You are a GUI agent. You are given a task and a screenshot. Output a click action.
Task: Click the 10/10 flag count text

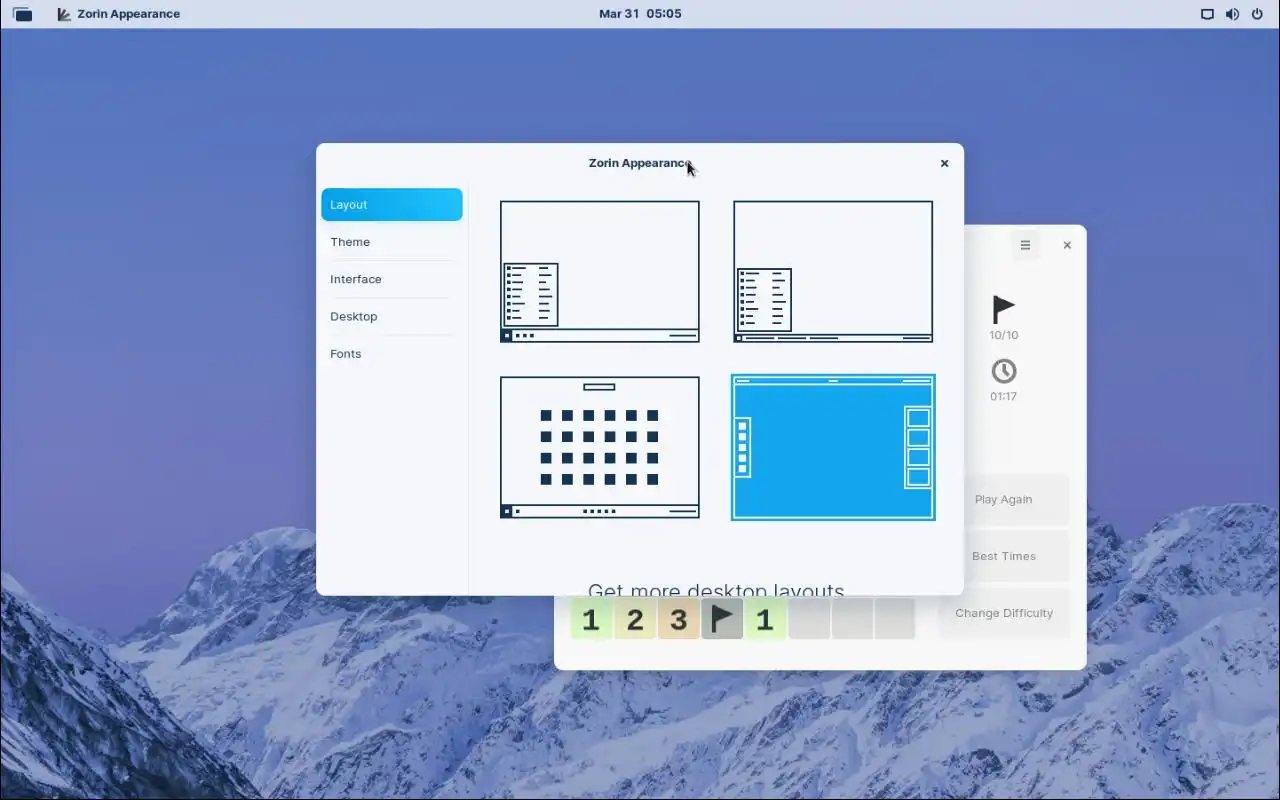(1004, 335)
